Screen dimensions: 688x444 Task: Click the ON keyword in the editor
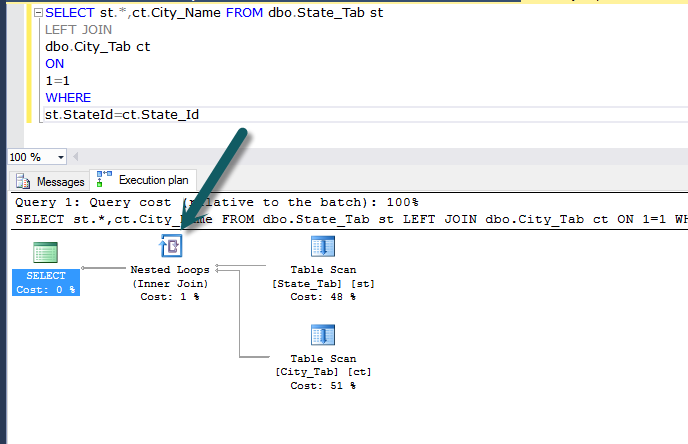click(54, 64)
